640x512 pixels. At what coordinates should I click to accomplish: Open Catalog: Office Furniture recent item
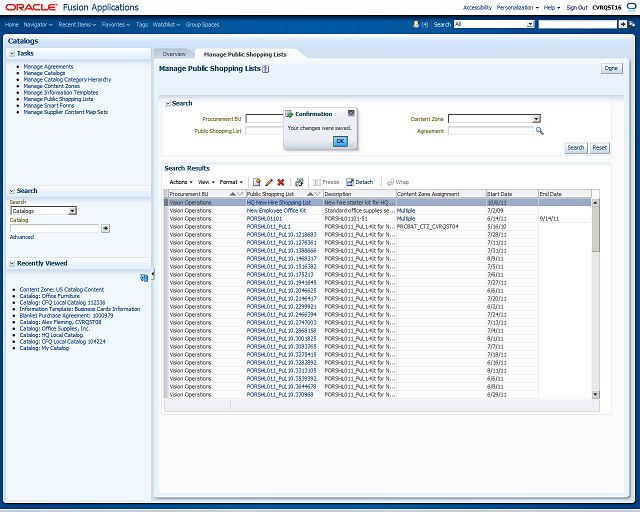tap(49, 296)
